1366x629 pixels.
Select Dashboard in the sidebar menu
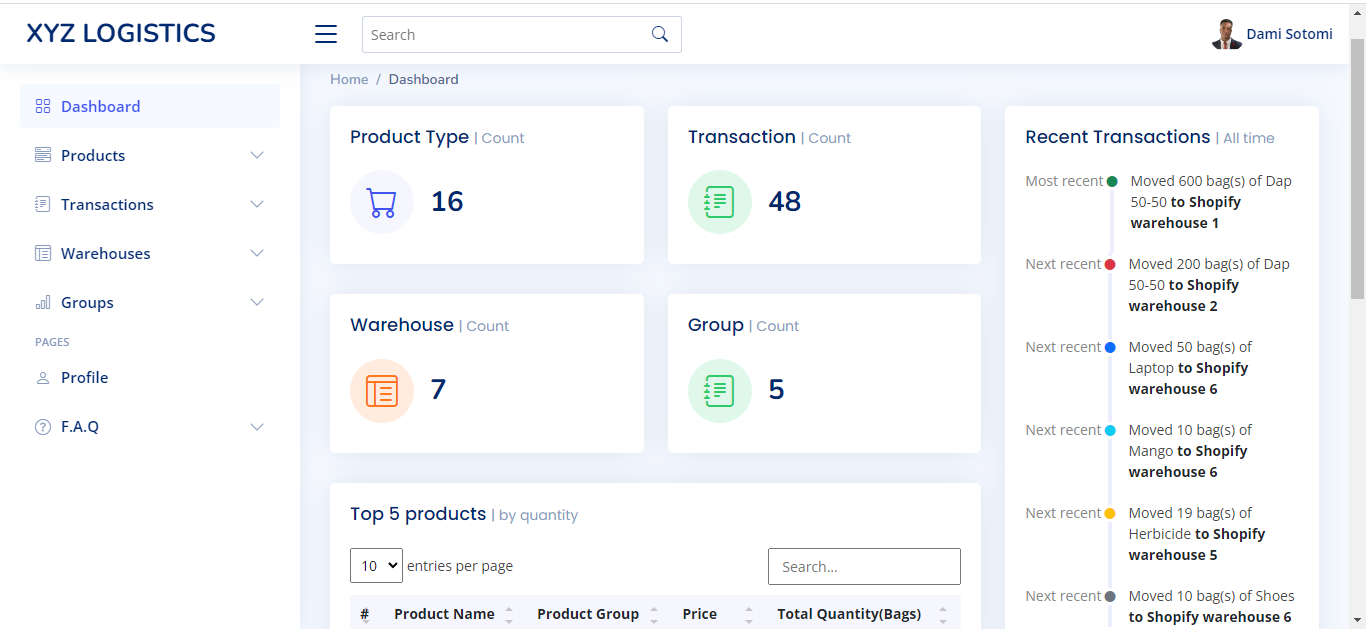pos(100,106)
